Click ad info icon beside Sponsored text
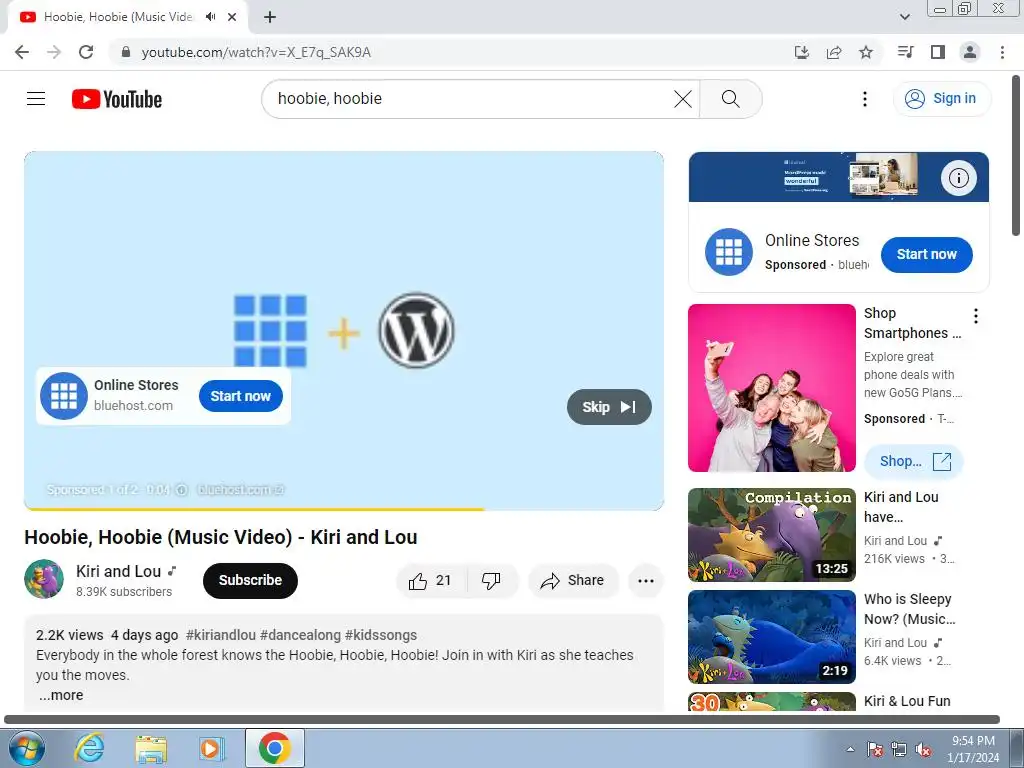Viewport: 1024px width, 768px height. [x=182, y=490]
